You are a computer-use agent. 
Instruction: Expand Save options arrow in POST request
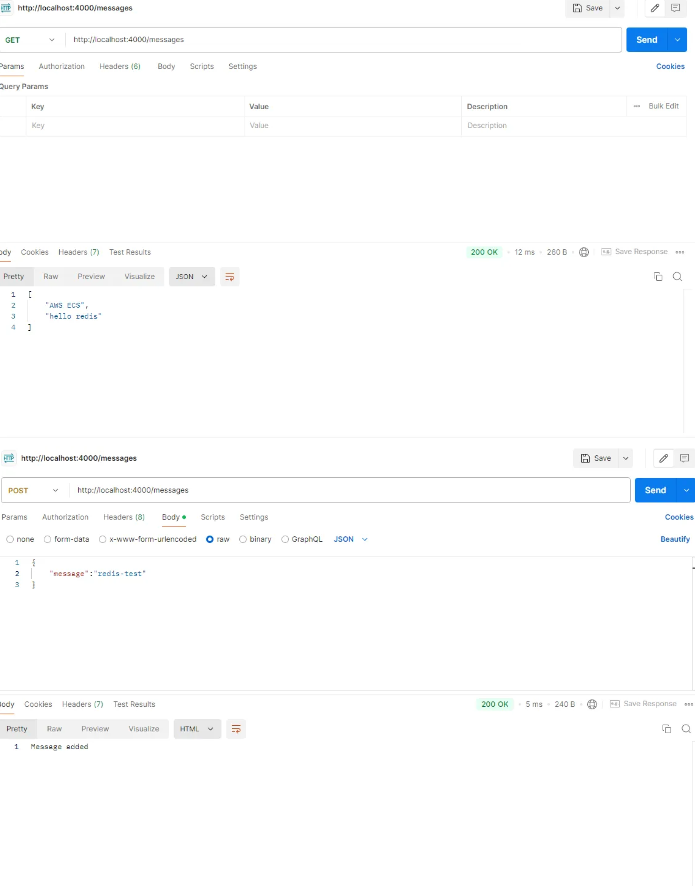click(x=626, y=458)
